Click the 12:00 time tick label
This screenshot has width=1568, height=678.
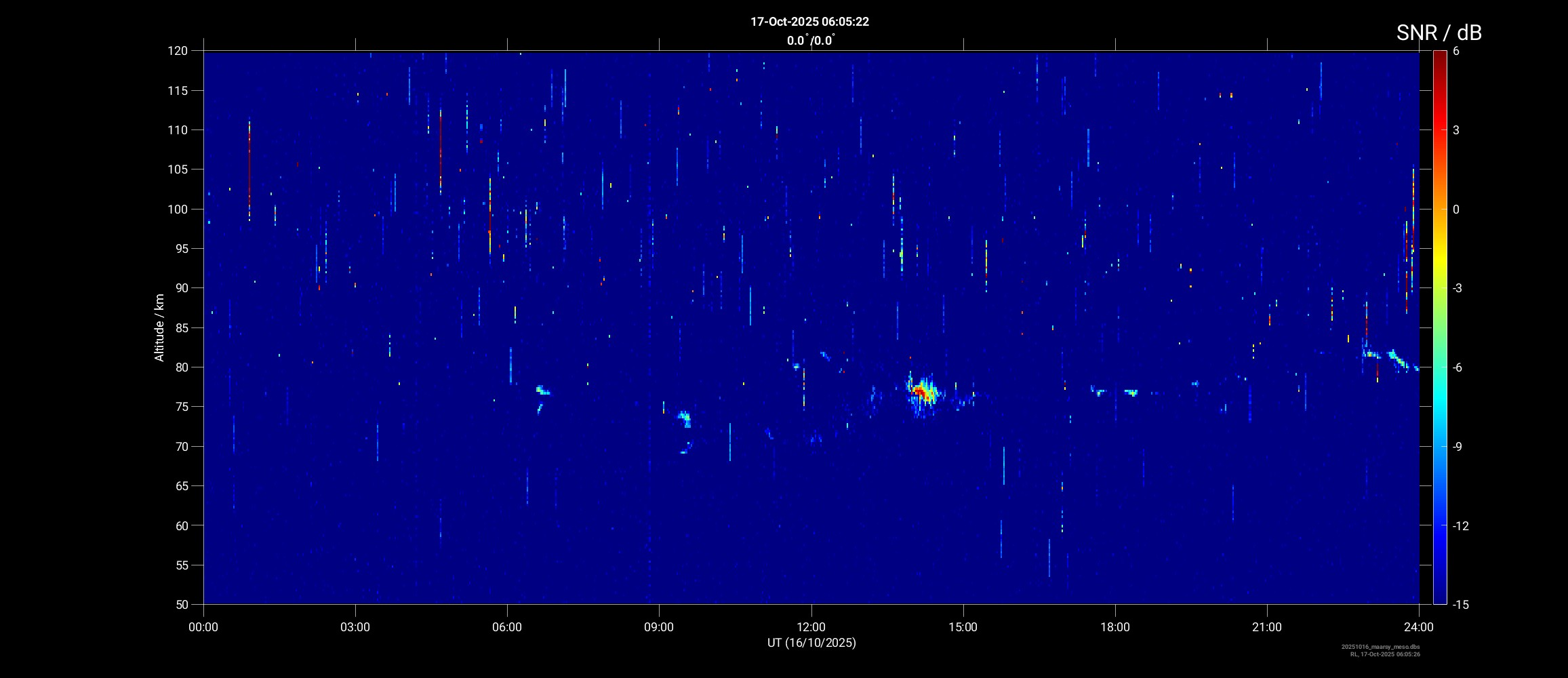point(811,627)
